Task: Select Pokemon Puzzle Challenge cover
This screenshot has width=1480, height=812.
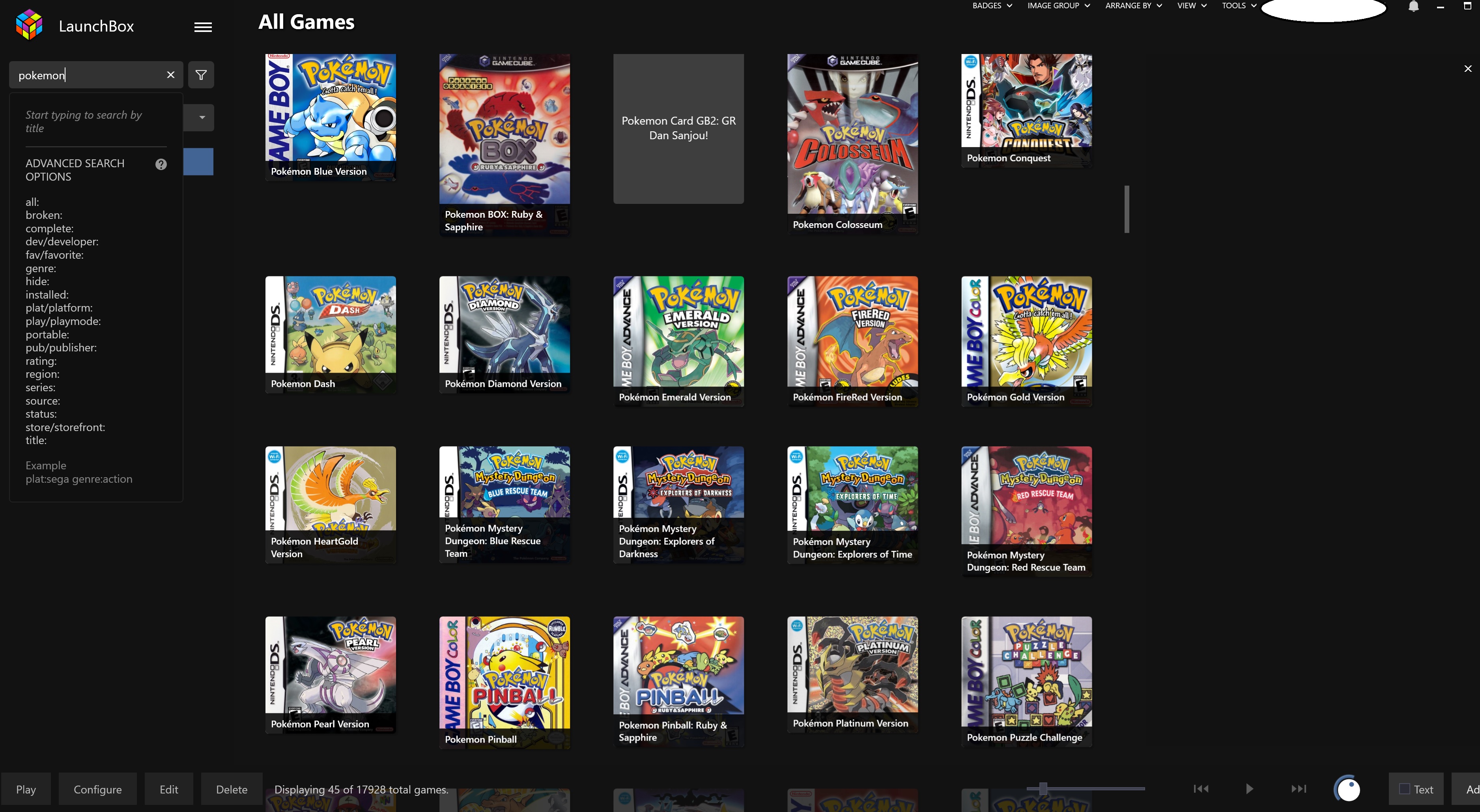Action: pos(1027,681)
